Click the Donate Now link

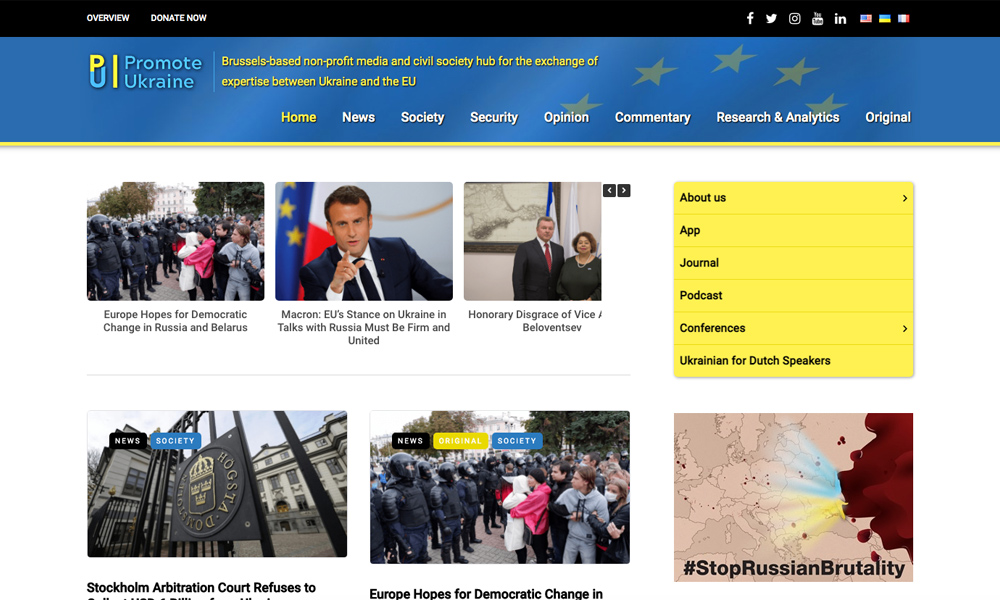click(178, 18)
